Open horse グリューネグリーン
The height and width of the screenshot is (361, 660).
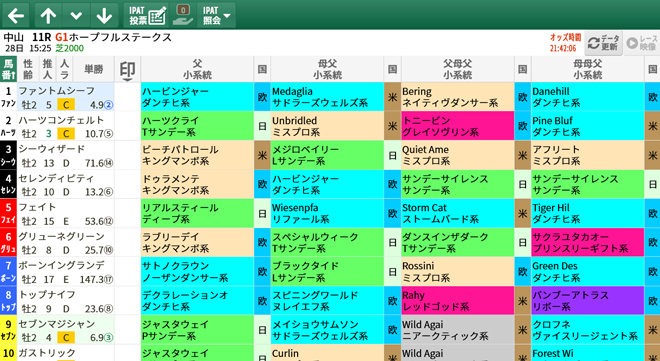61,236
